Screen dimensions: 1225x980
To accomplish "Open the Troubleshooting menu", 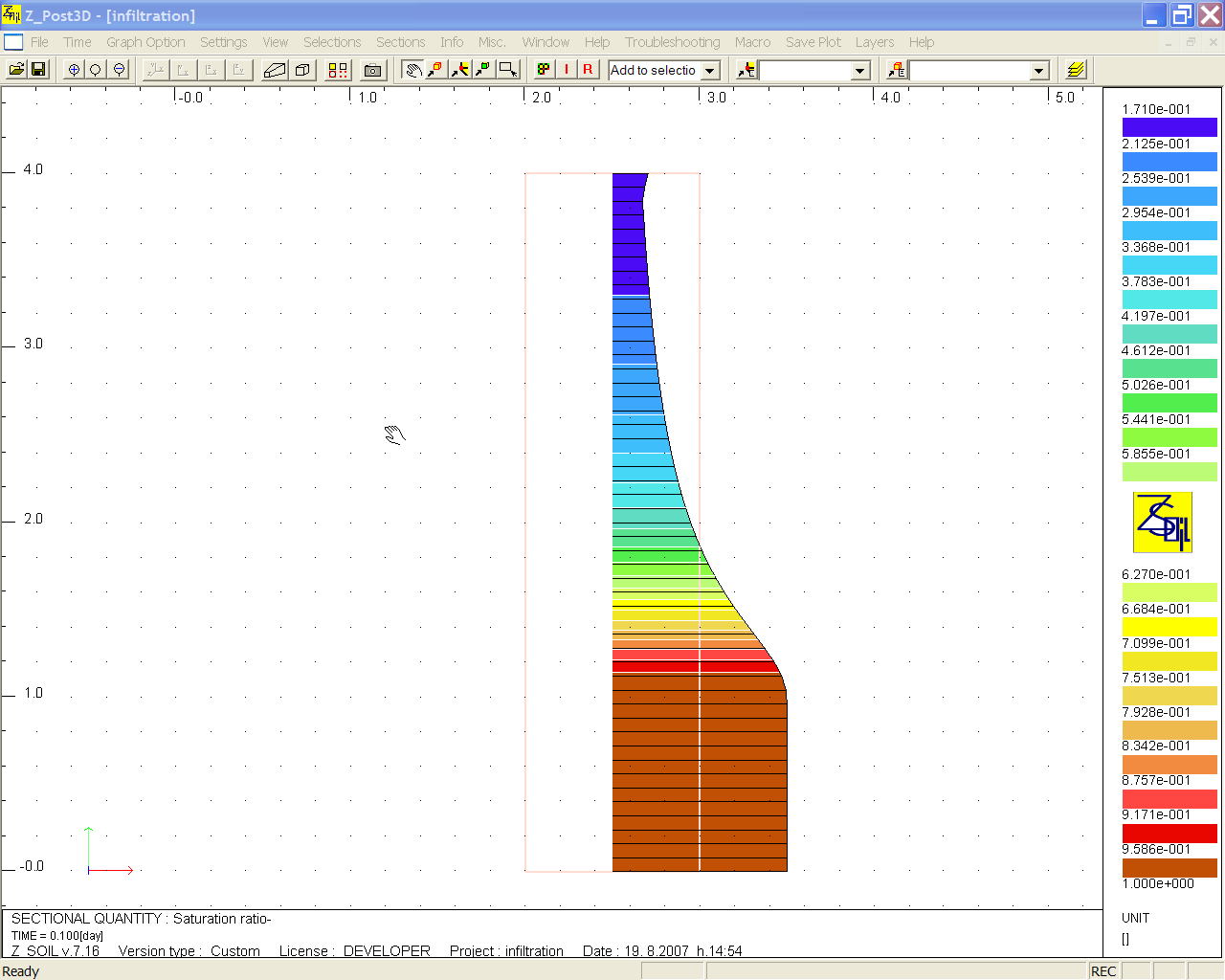I will [672, 42].
